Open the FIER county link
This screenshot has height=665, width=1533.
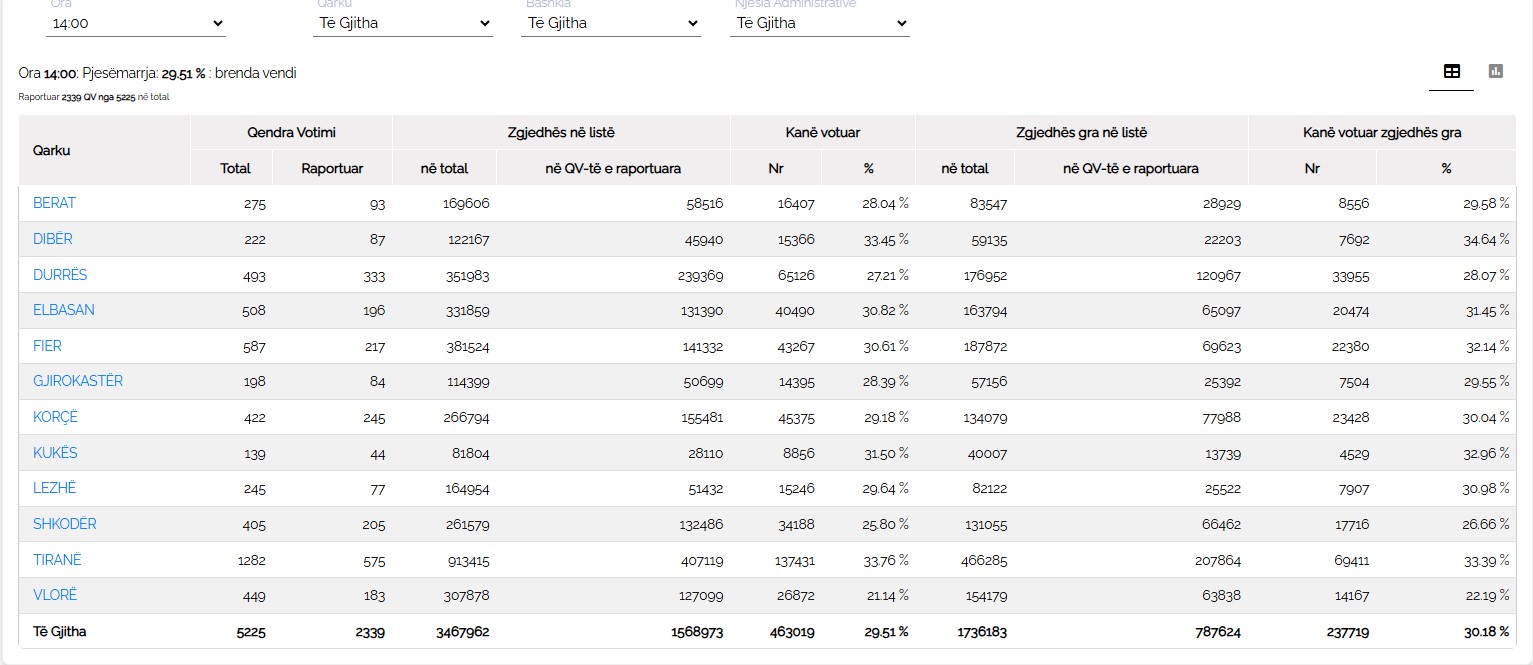tap(47, 346)
